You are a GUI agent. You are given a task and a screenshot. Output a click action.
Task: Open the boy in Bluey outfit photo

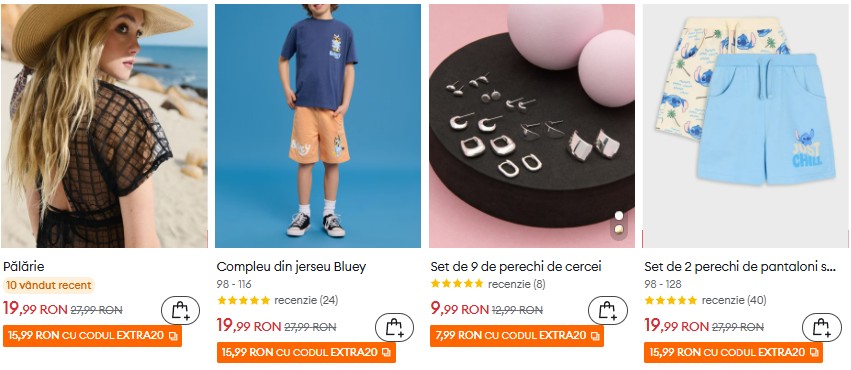click(x=317, y=126)
